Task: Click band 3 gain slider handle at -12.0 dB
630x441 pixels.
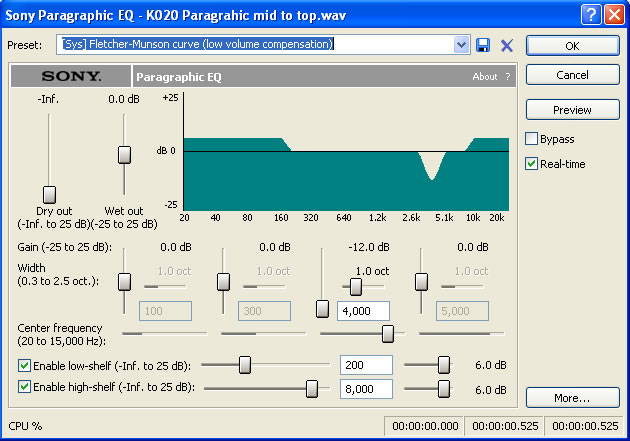Action: [x=322, y=309]
